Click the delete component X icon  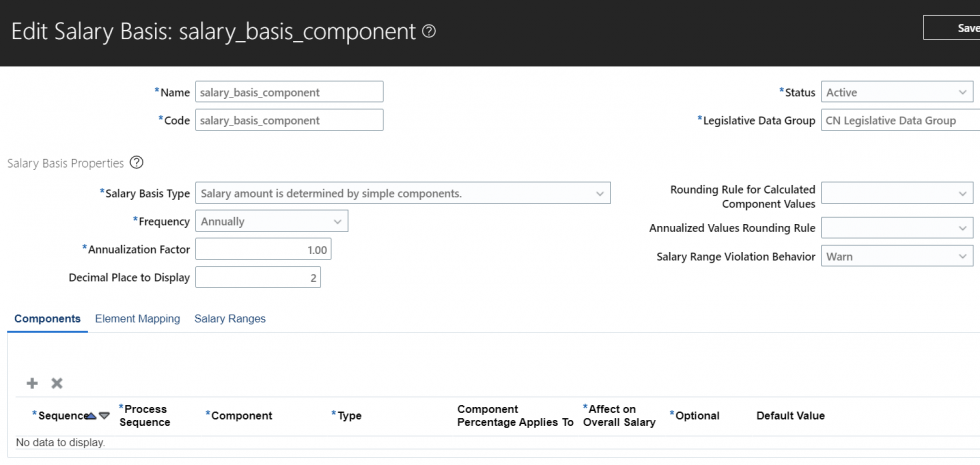coord(57,383)
